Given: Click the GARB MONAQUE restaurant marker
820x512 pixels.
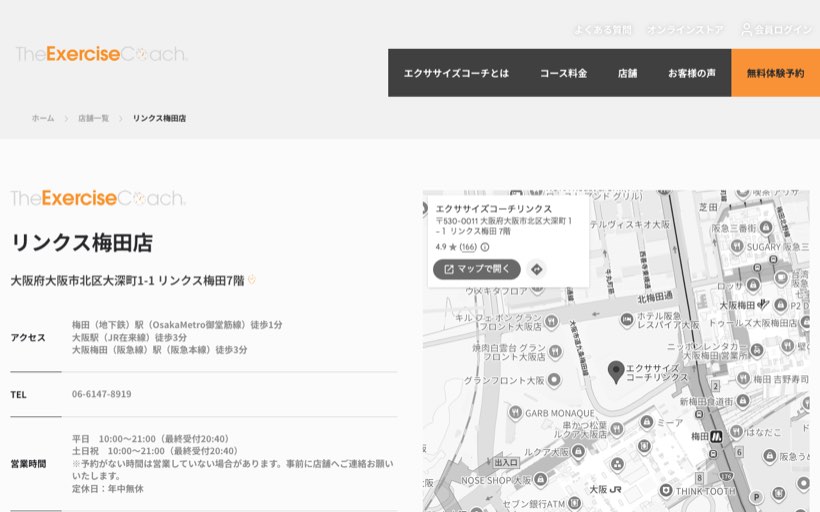Looking at the screenshot, I should point(515,413).
